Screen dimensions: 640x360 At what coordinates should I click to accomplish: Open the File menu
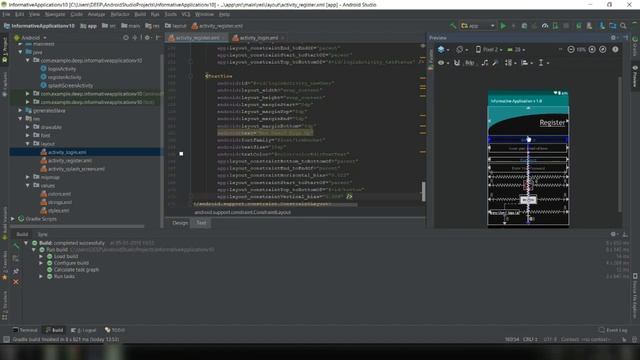pyautogui.click(x=6, y=14)
